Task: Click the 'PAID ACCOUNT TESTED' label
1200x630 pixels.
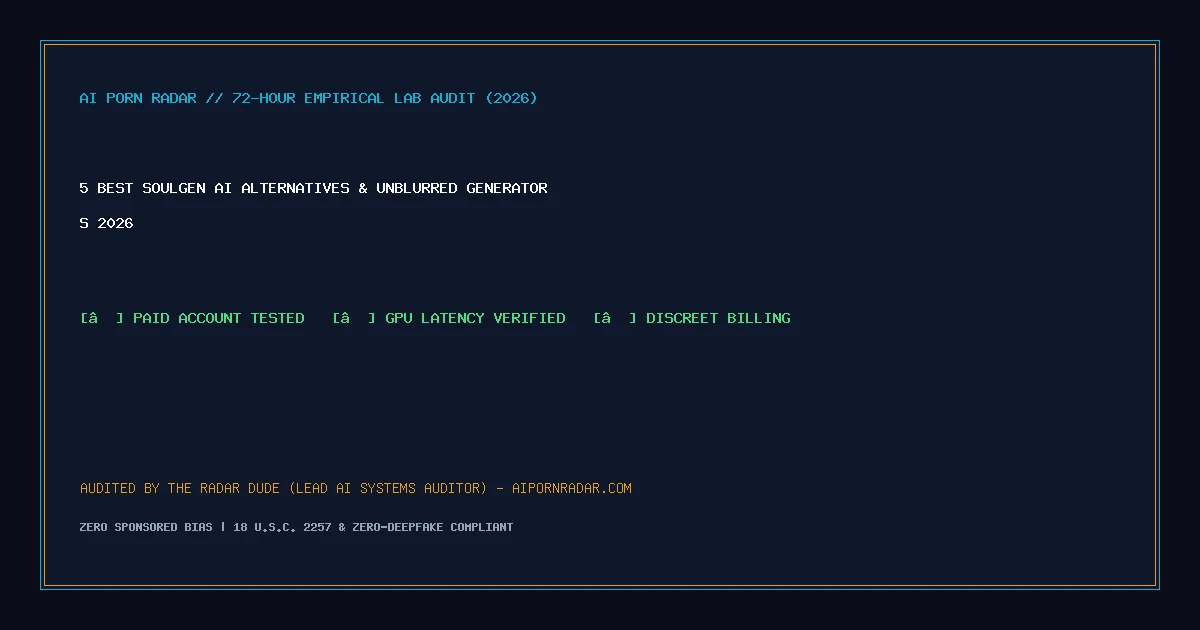Action: [219, 318]
